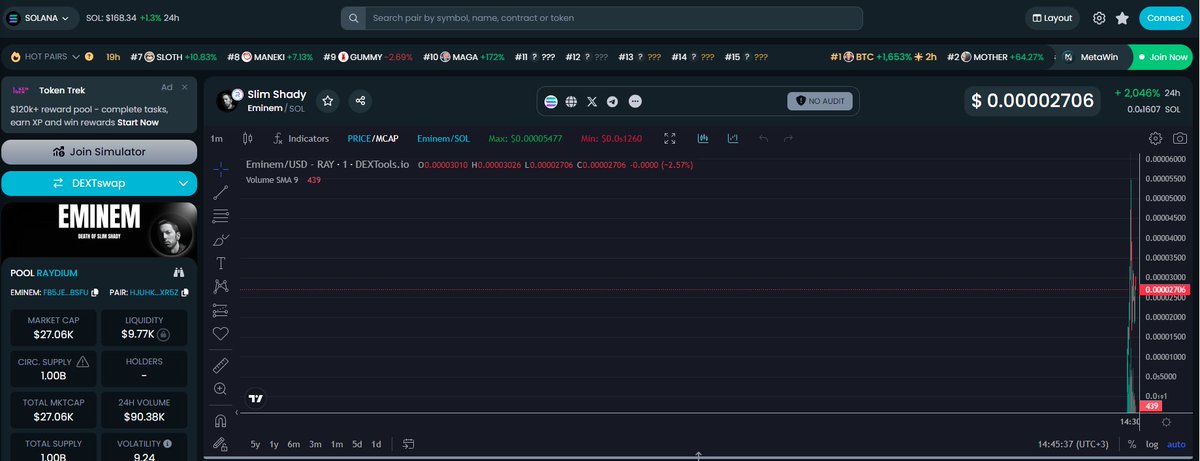Change candlestick chart style icon
Screen dimensions: 1200x461
[x=248, y=138]
